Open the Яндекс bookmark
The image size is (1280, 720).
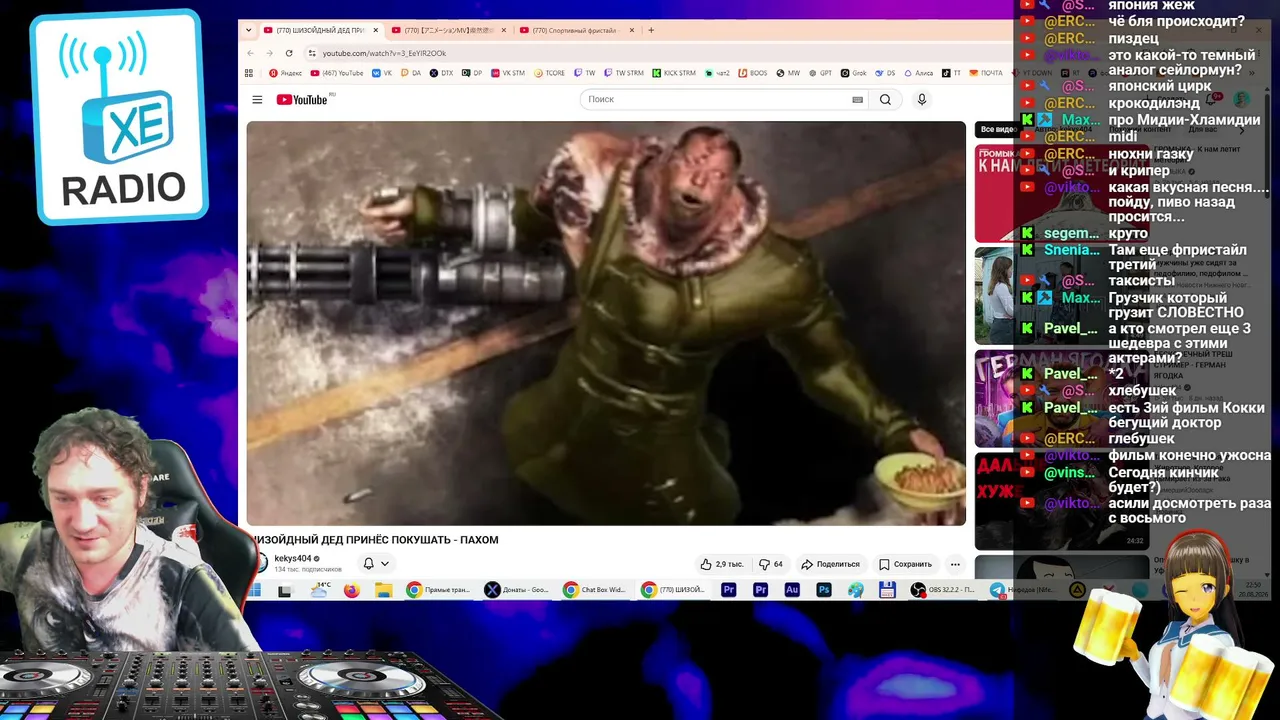click(285, 73)
